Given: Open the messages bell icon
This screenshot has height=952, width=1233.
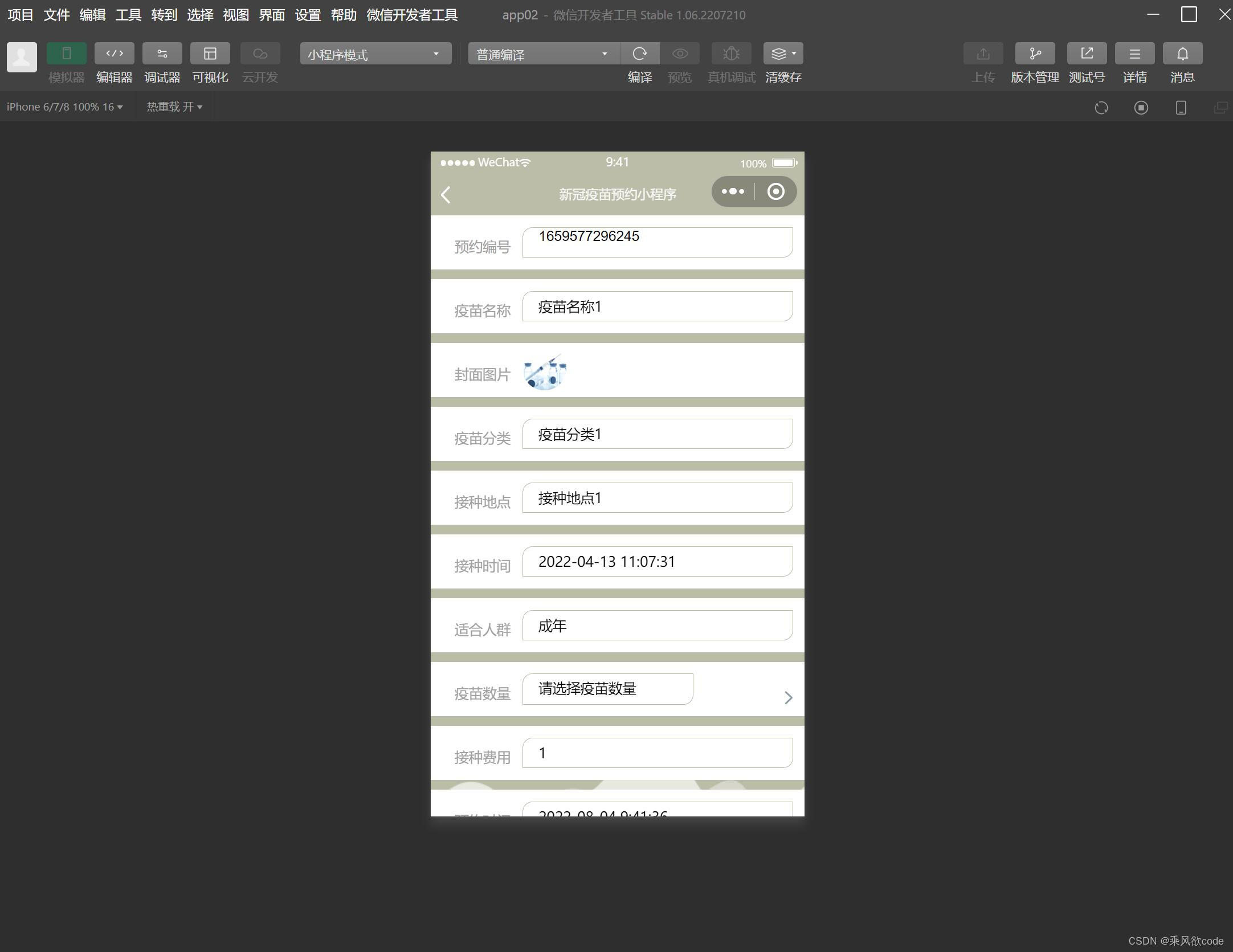Looking at the screenshot, I should (1182, 54).
